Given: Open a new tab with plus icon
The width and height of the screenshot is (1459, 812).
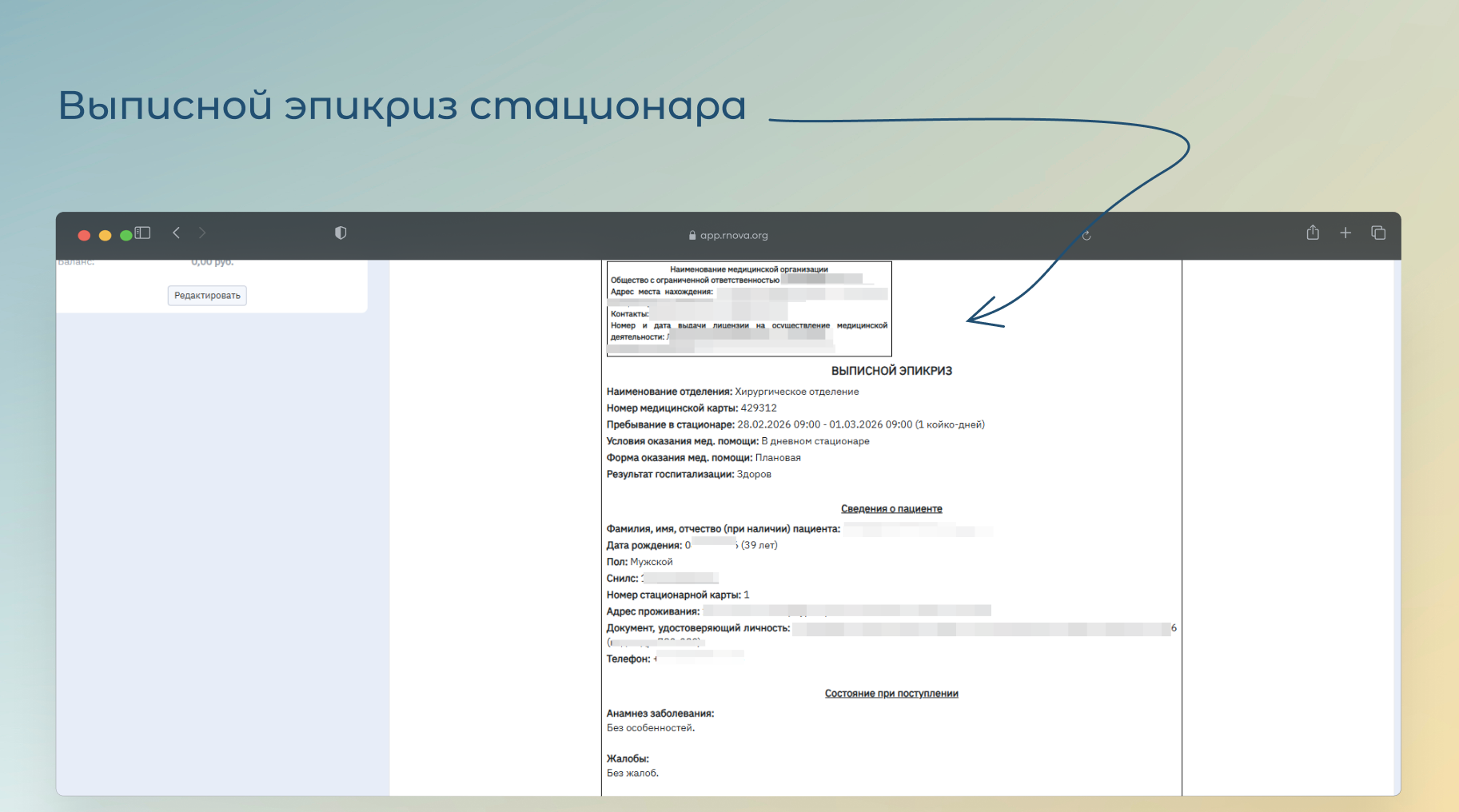Looking at the screenshot, I should 1345,233.
